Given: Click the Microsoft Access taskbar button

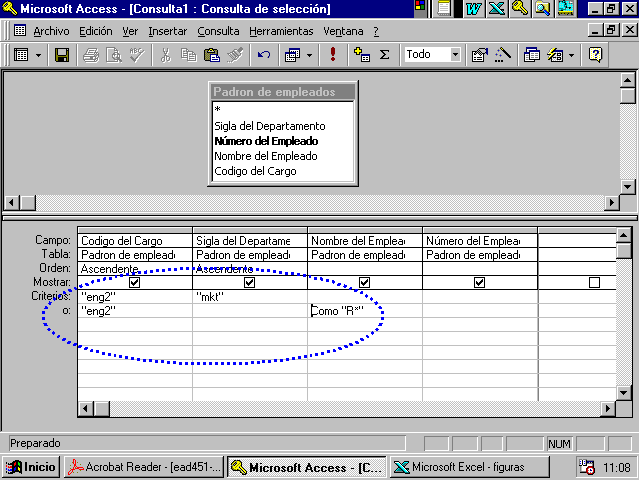Looking at the screenshot, I should (x=306, y=467).
